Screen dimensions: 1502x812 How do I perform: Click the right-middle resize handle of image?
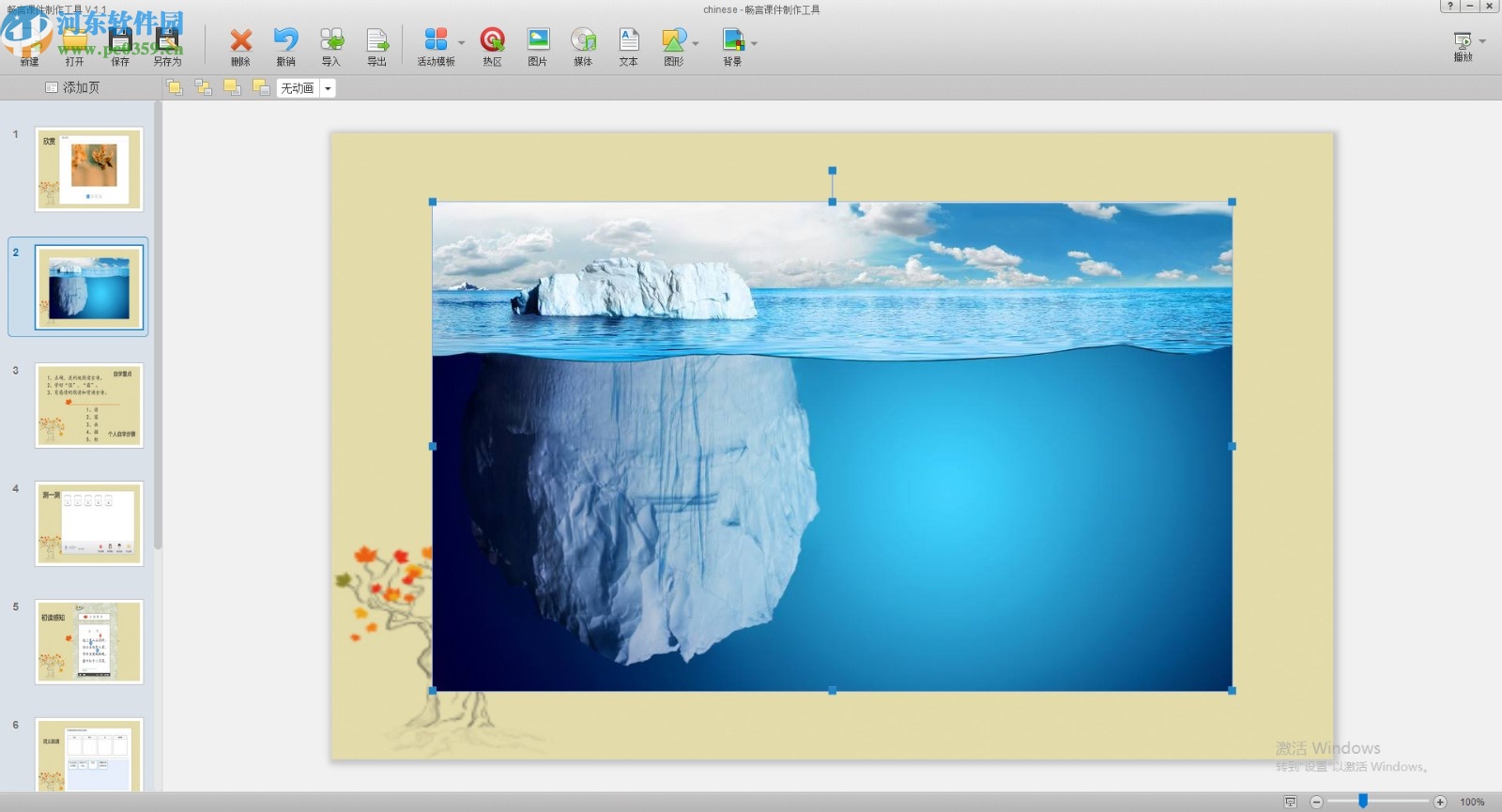[x=1233, y=447]
